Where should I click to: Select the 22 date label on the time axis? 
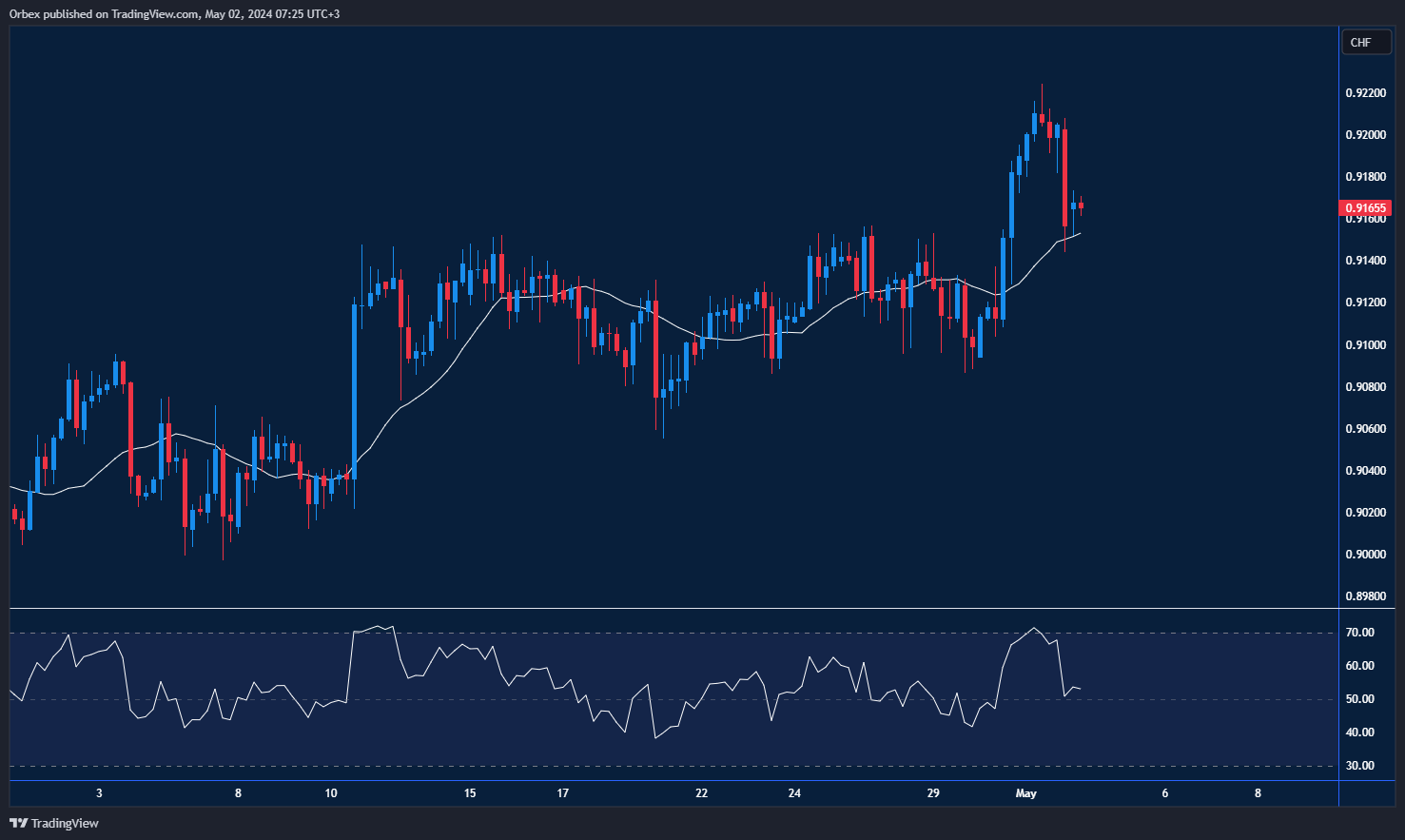click(701, 793)
